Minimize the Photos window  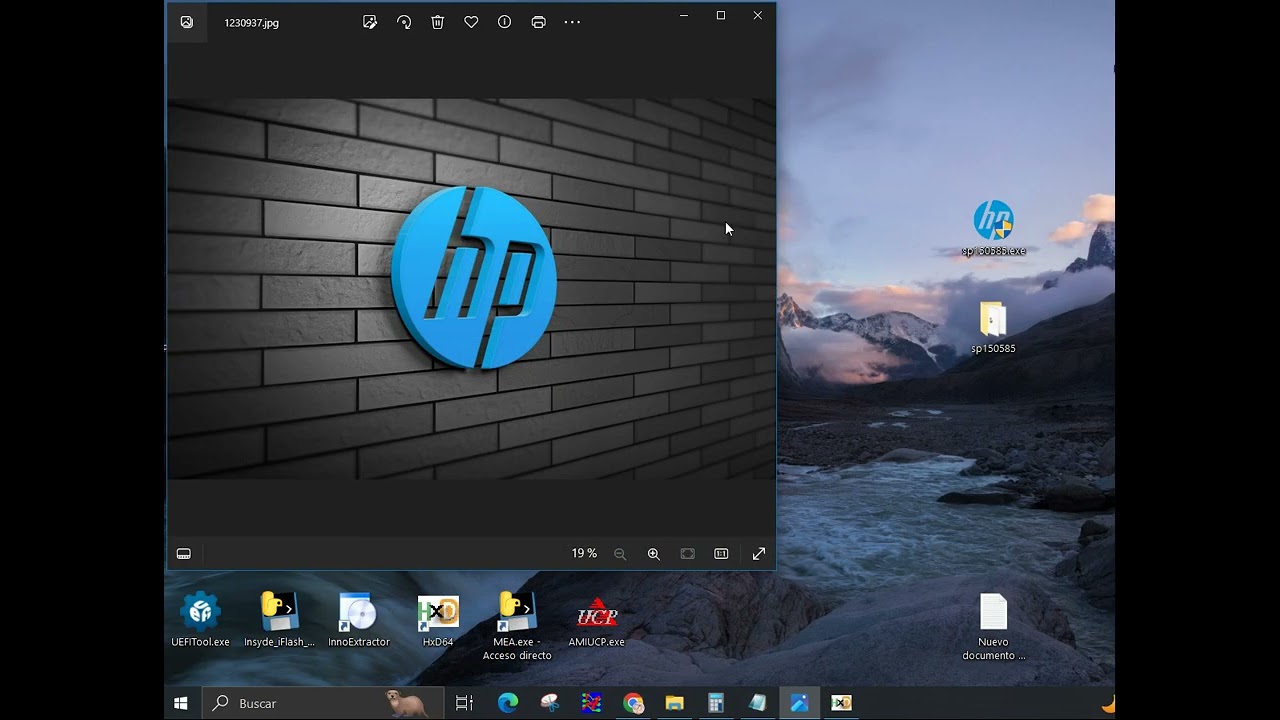tap(684, 15)
